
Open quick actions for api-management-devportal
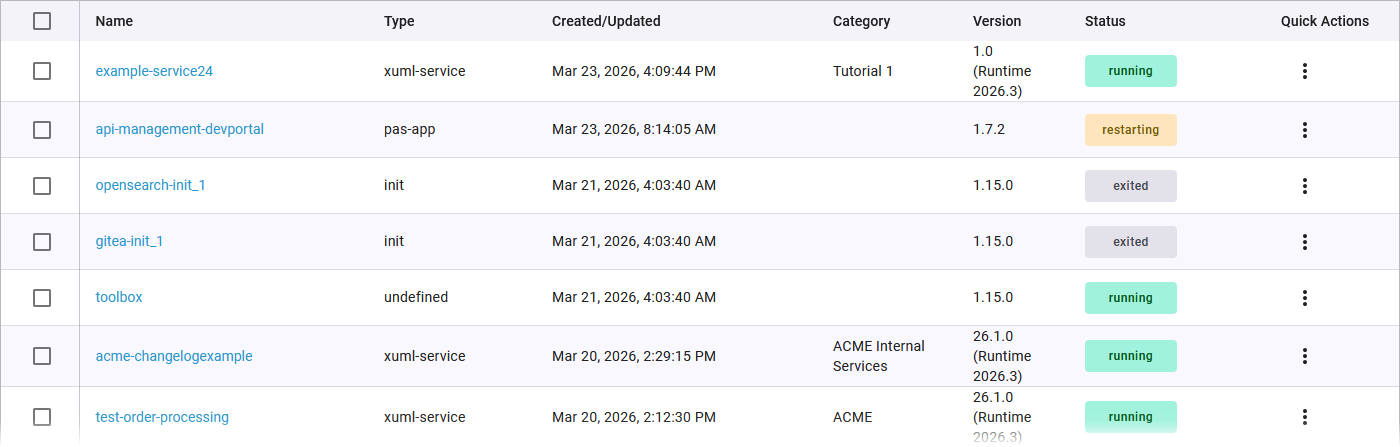1304,130
